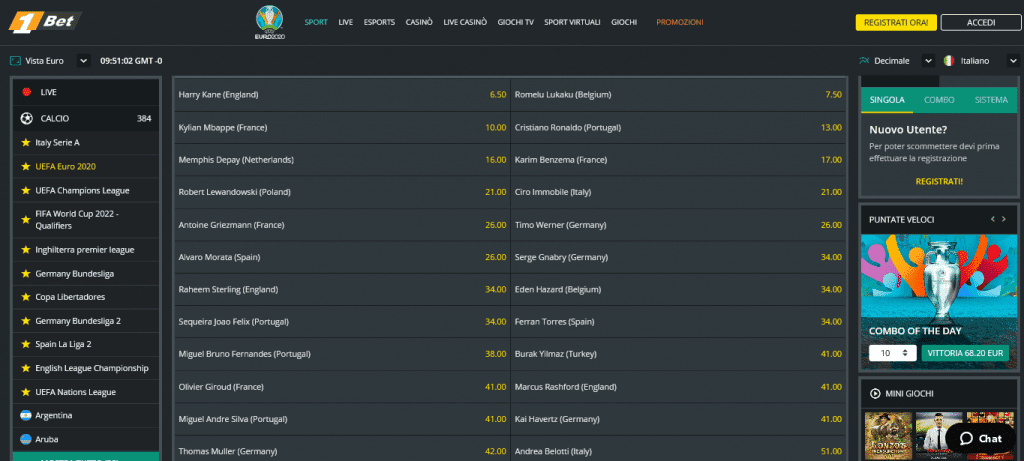1024x461 pixels.
Task: Open the Live Casinò menu item
Action: tap(465, 22)
